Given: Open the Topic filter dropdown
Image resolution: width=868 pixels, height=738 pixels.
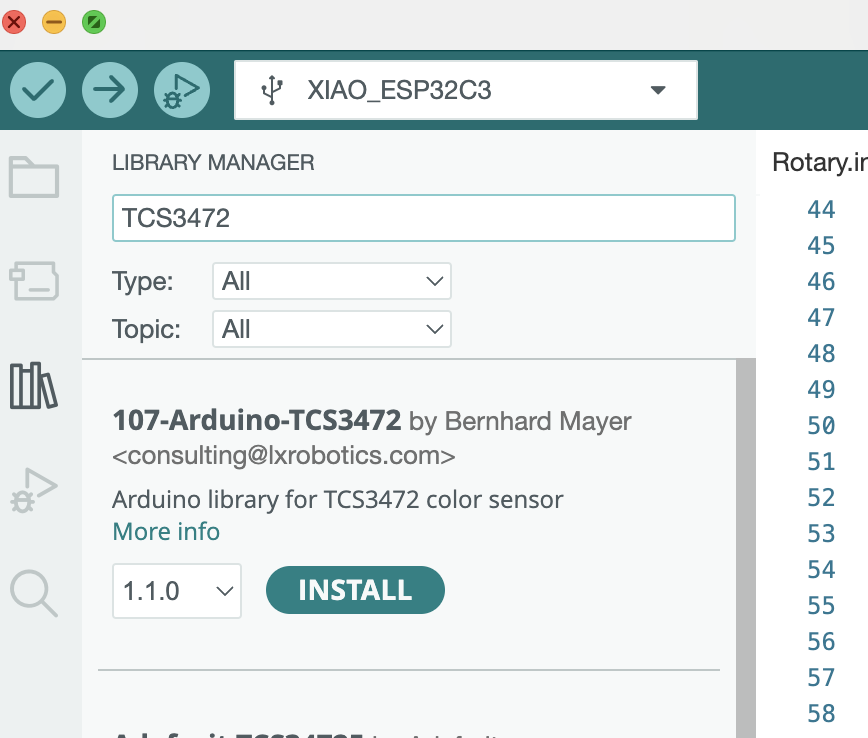Looking at the screenshot, I should pos(332,329).
